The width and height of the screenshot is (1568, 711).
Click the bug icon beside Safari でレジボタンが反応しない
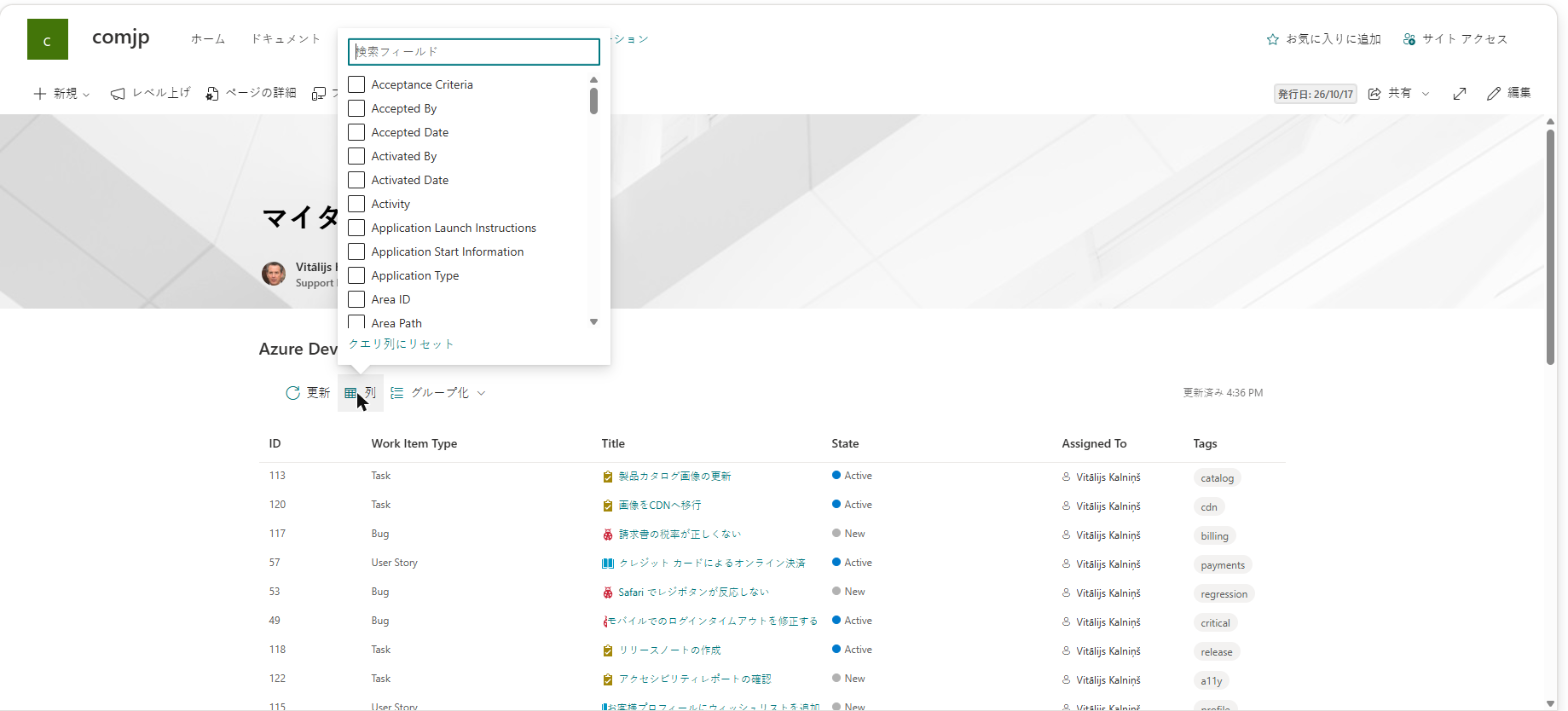608,593
